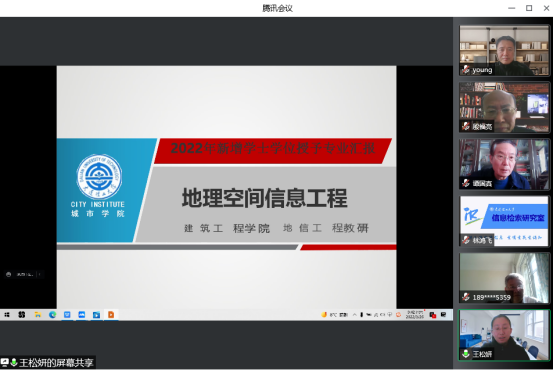Click the File Explorer folder icon in shared taskbar

(37, 314)
